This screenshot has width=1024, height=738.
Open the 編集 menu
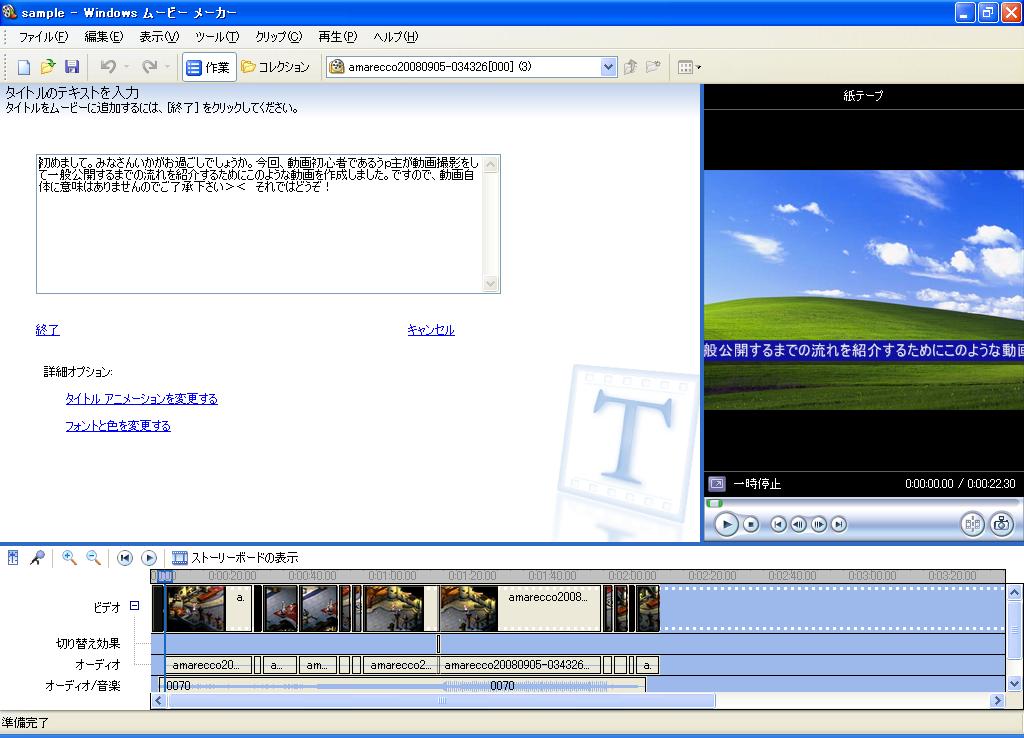[x=104, y=37]
